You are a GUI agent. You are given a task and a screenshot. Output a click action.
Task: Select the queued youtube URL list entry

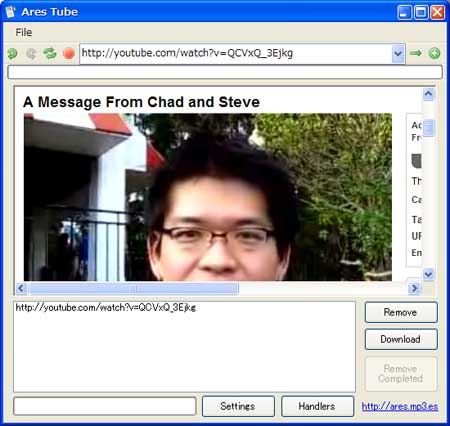pyautogui.click(x=106, y=307)
